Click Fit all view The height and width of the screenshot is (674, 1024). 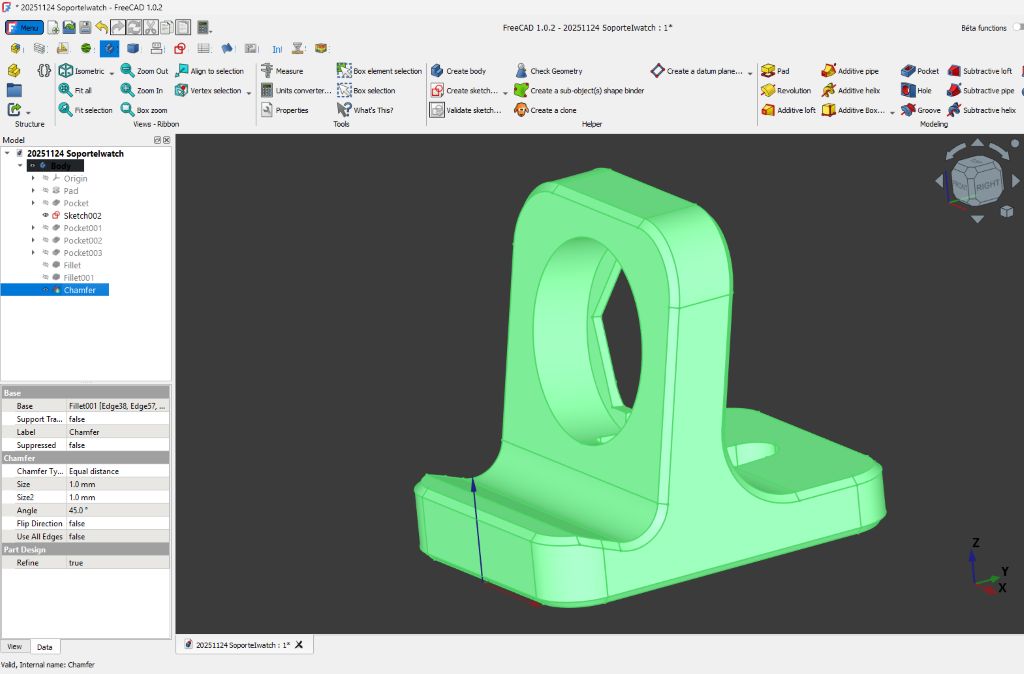click(76, 90)
